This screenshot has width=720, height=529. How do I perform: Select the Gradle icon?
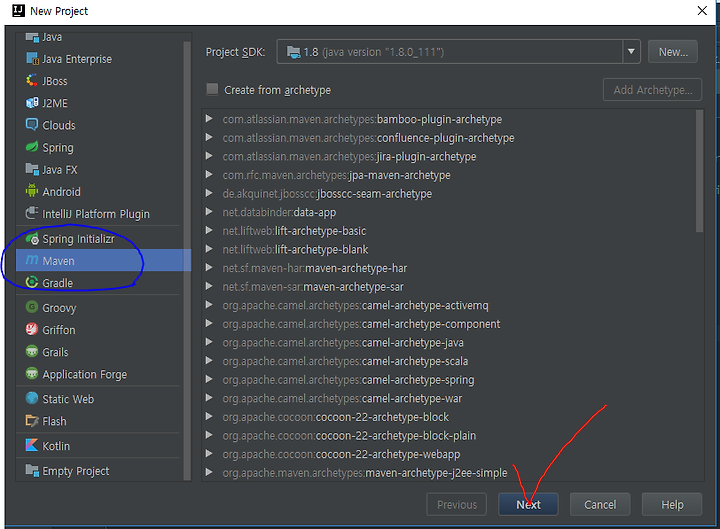coord(32,282)
